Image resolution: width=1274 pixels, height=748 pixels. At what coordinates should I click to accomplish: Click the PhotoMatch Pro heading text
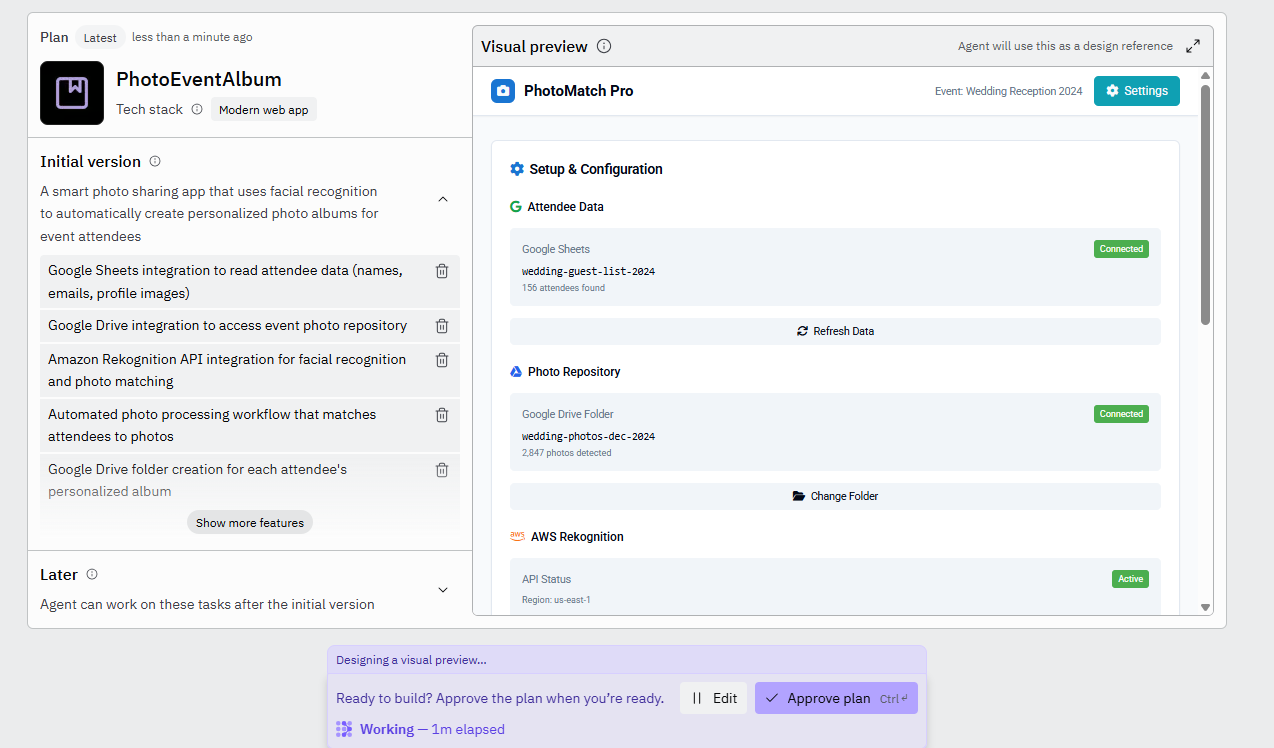coord(578,91)
